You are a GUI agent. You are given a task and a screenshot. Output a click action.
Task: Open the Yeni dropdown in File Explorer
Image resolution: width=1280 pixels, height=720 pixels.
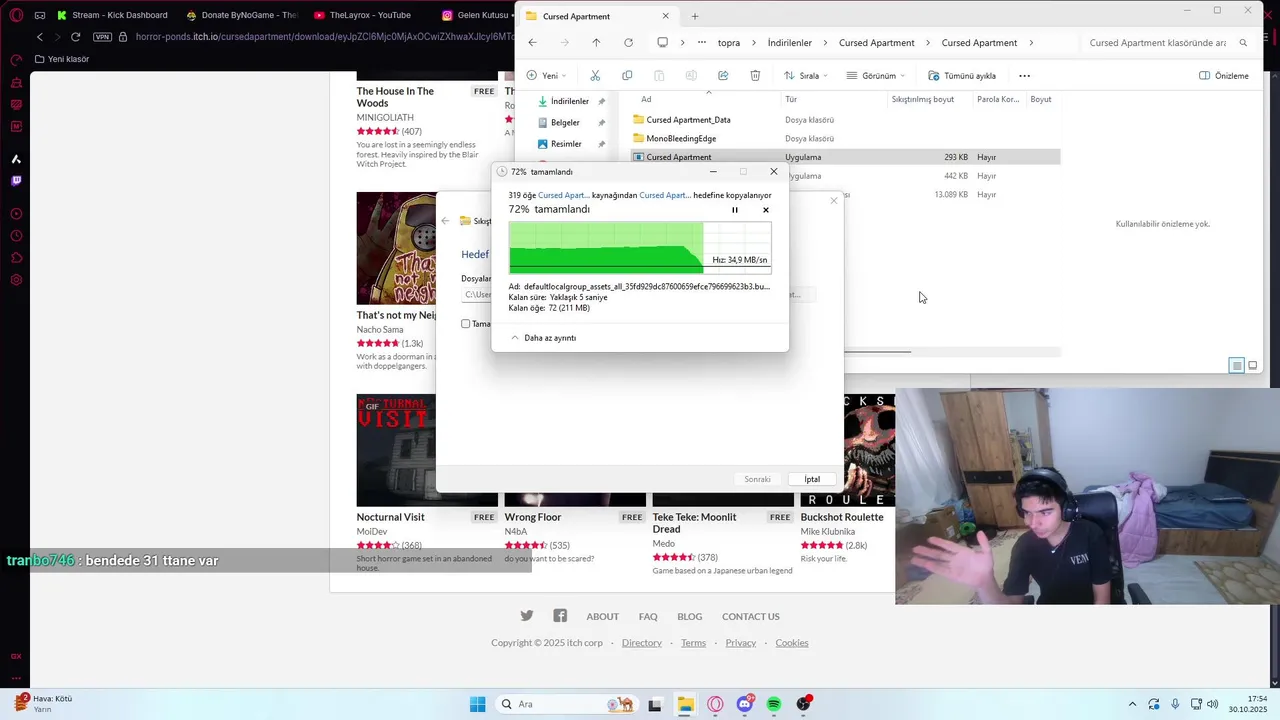547,76
